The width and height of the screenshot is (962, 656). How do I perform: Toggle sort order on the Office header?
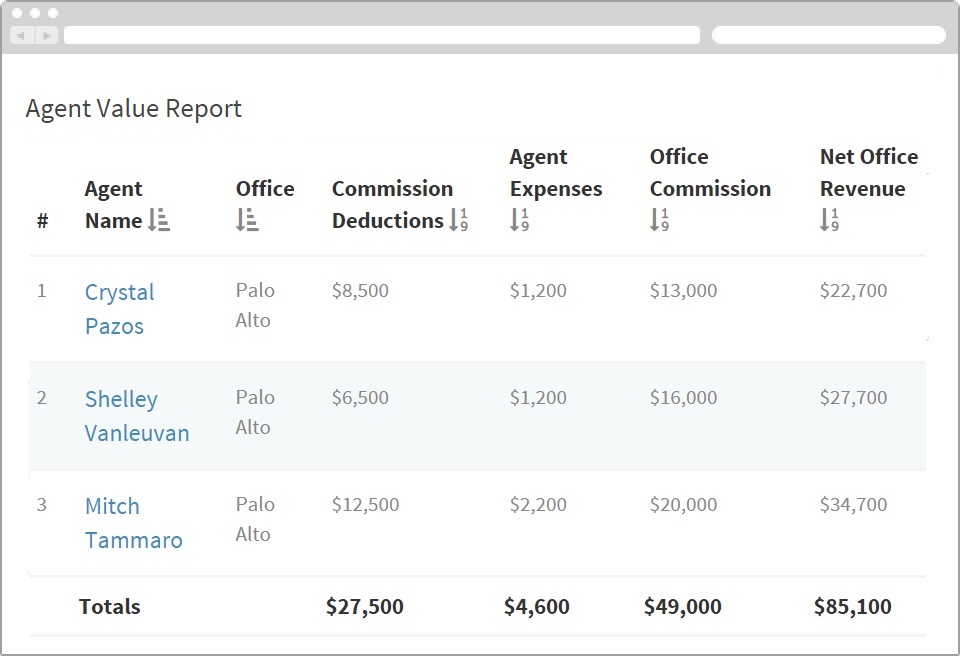[x=264, y=189]
